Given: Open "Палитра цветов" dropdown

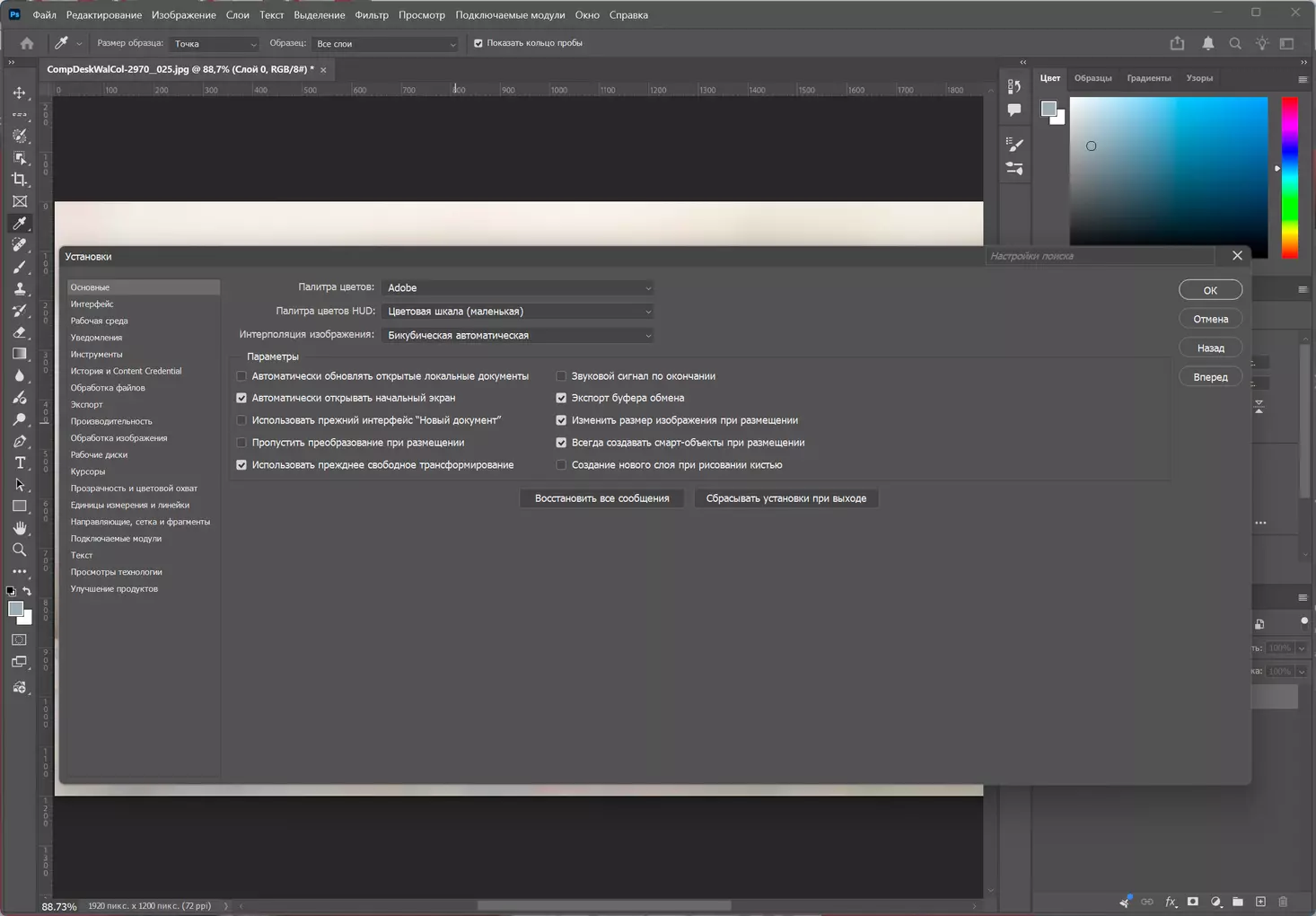Looking at the screenshot, I should pyautogui.click(x=518, y=288).
